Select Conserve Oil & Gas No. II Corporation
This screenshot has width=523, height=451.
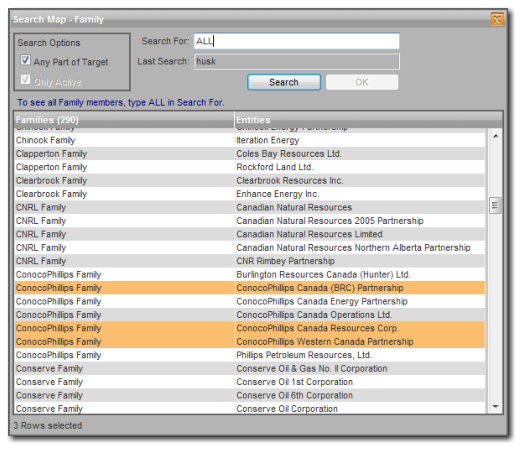tap(250, 368)
